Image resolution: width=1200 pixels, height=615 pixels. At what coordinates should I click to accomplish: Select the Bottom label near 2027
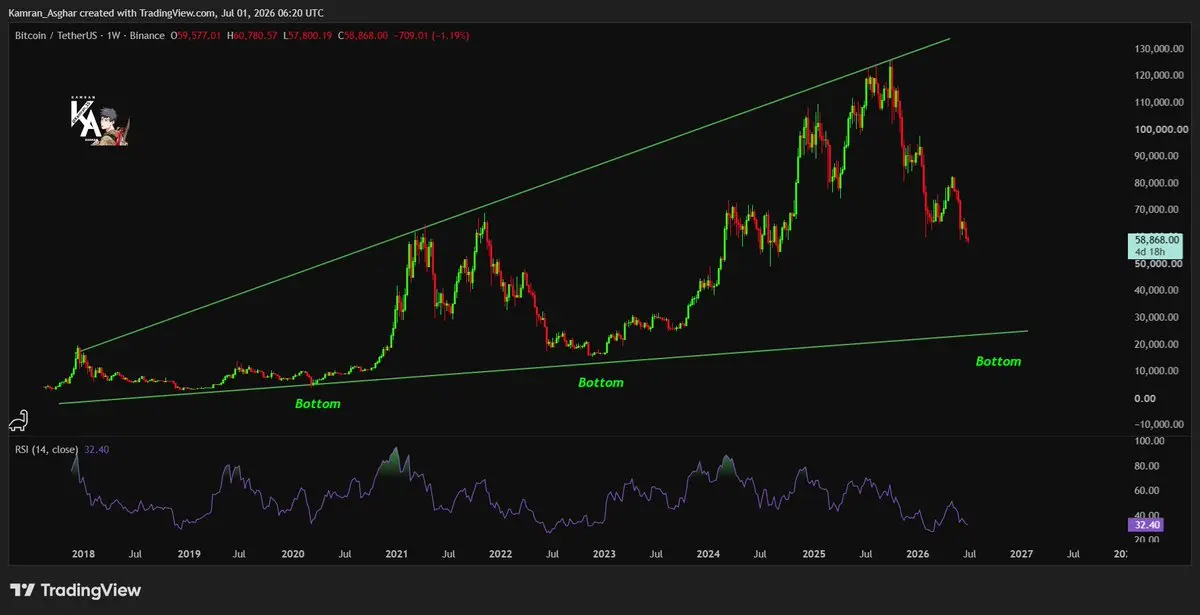click(x=998, y=361)
